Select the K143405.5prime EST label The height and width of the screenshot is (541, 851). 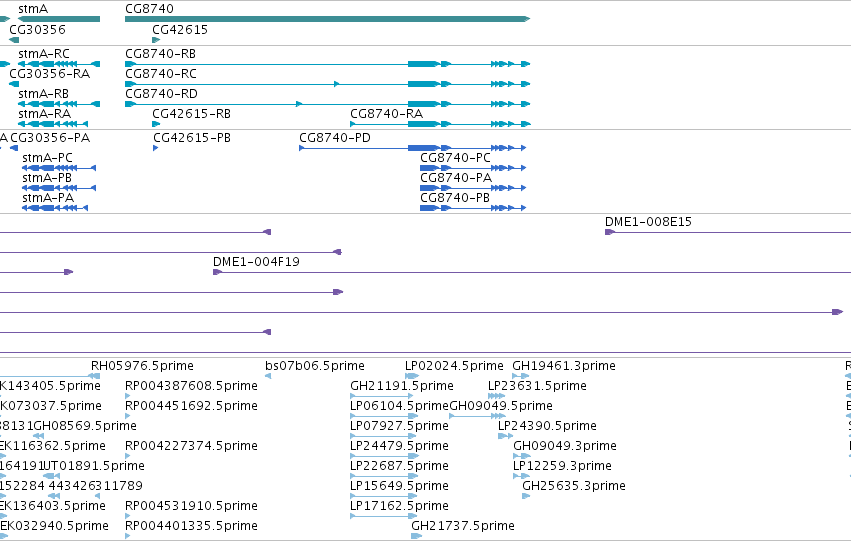click(x=50, y=386)
